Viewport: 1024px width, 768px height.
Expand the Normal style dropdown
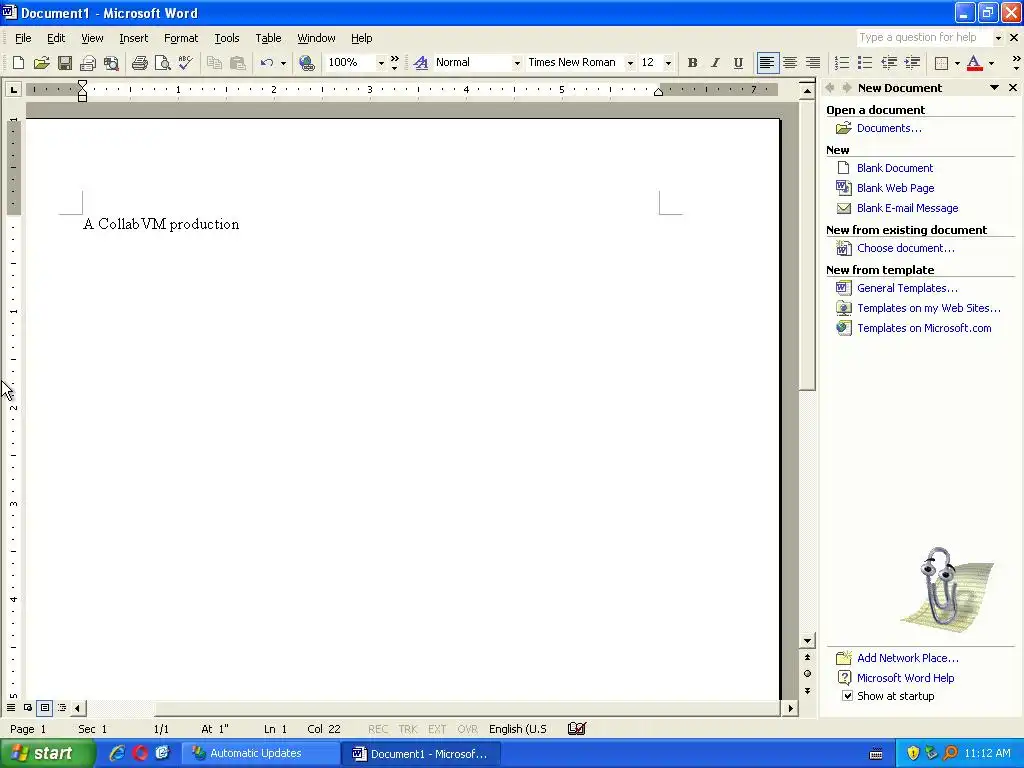517,63
